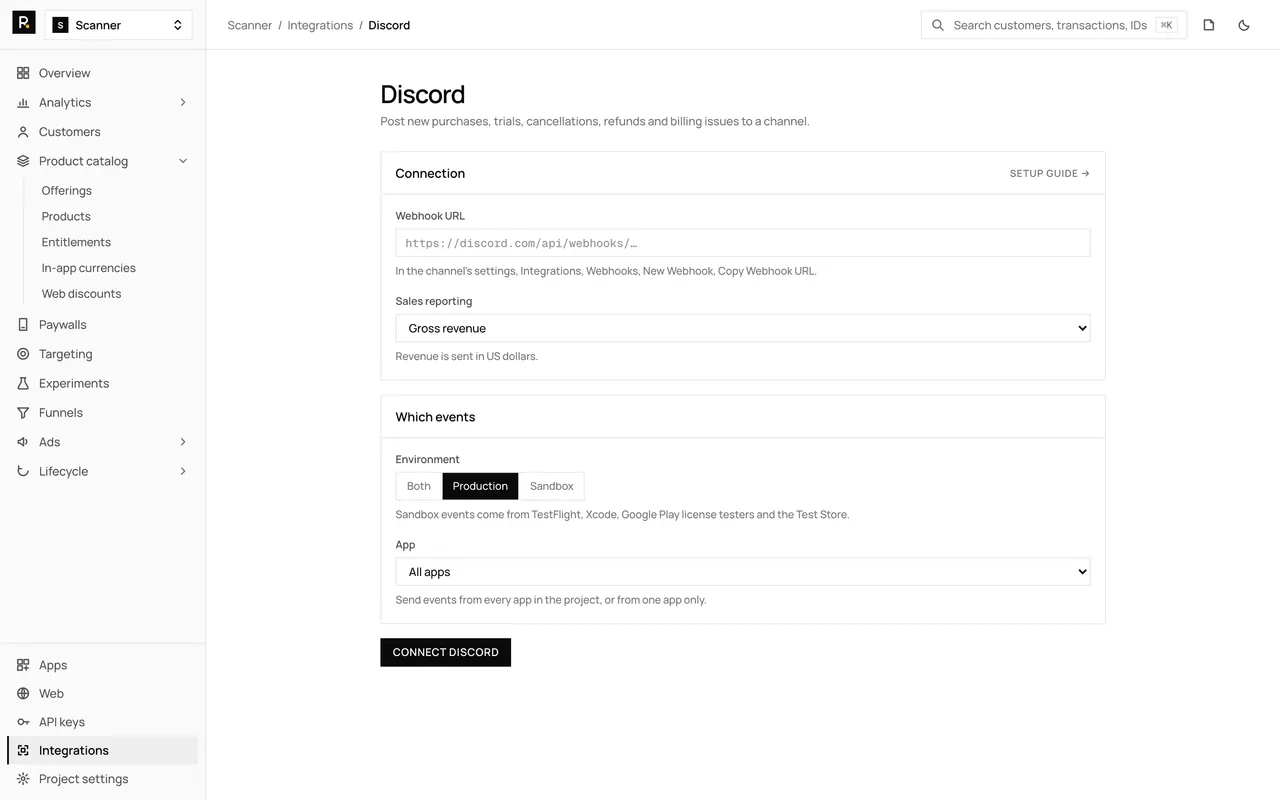
Task: Open the Scanner project switcher
Action: point(118,25)
